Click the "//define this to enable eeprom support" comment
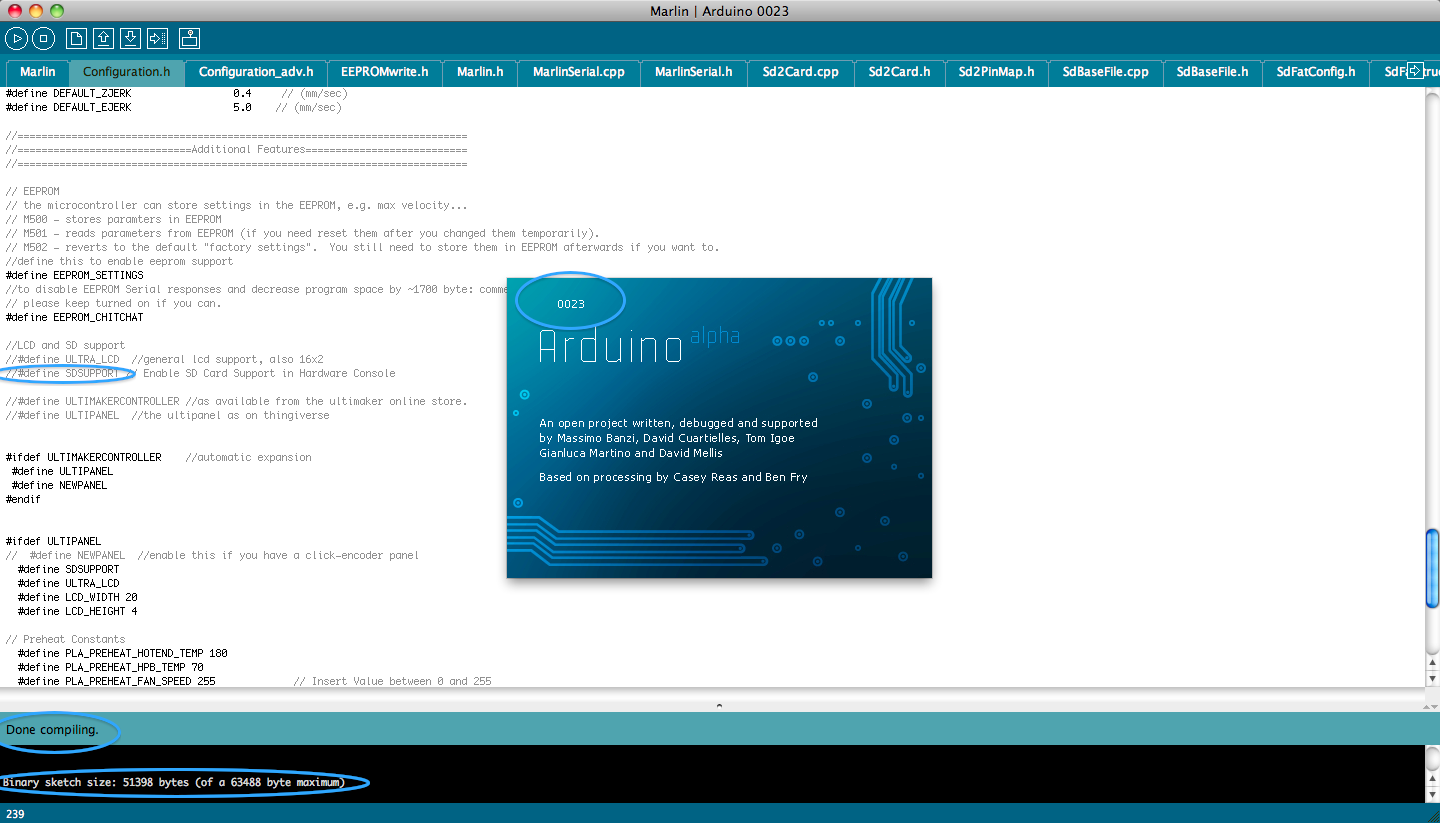1440x823 pixels. [119, 261]
